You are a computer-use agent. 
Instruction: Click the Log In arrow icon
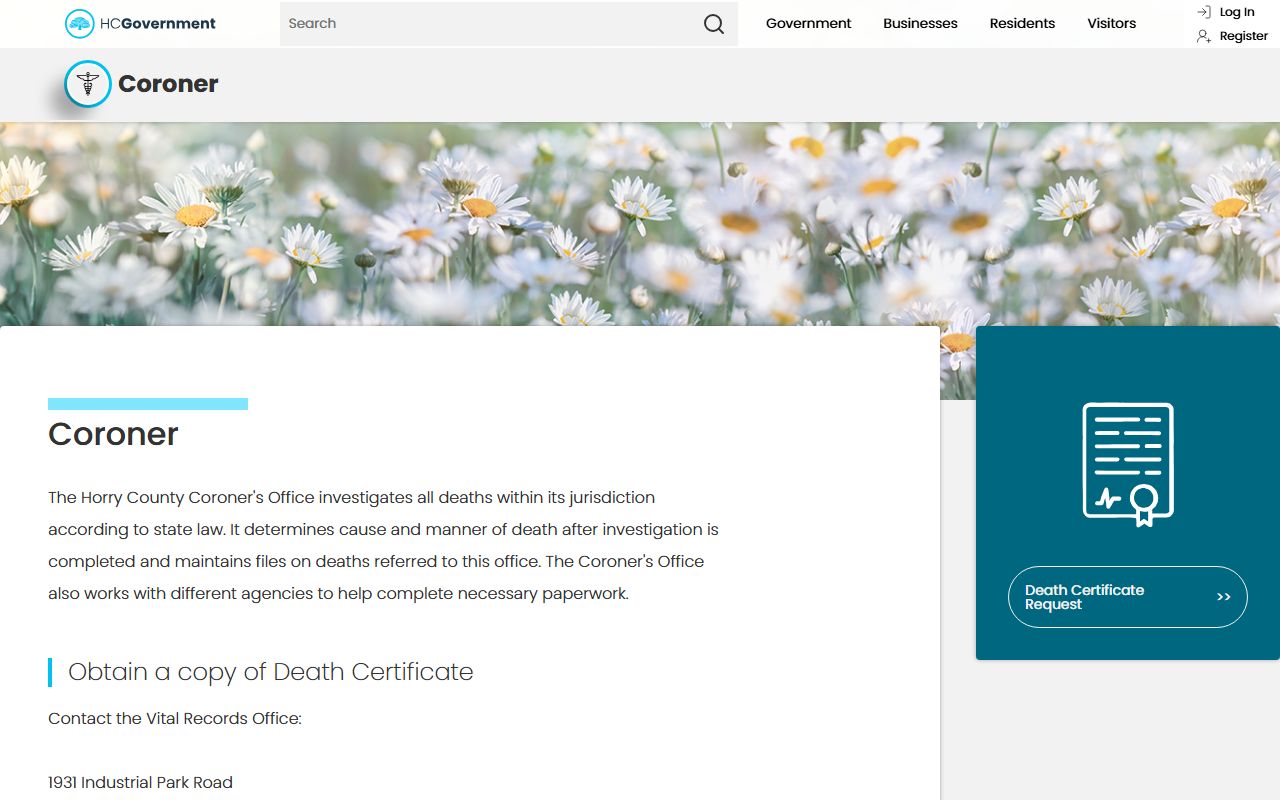click(1204, 12)
